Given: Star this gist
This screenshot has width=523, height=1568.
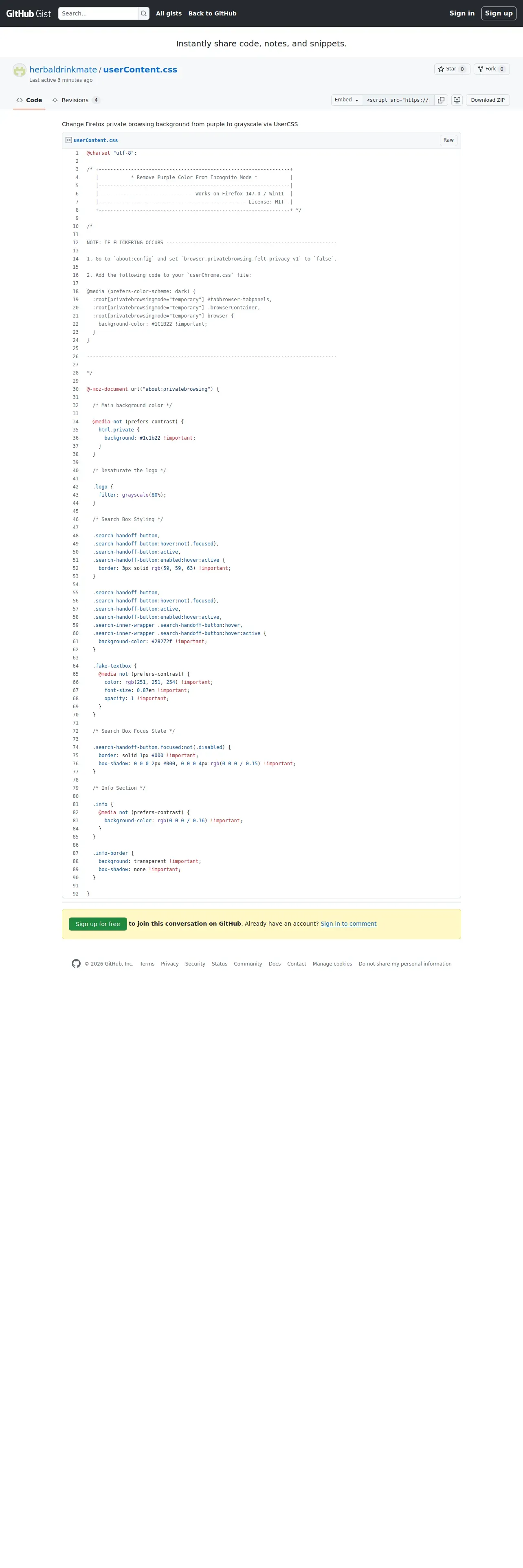Looking at the screenshot, I should (x=452, y=69).
